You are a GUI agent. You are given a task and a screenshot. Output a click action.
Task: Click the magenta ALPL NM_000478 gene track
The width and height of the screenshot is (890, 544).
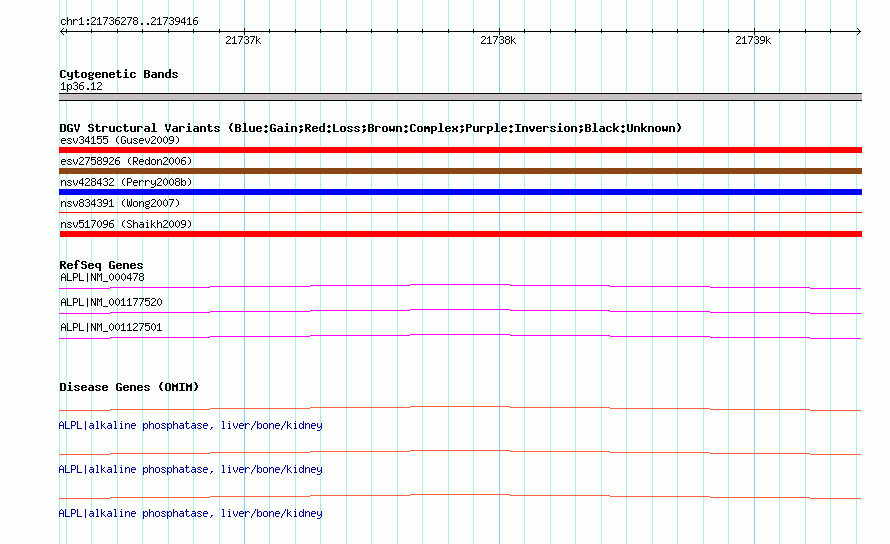coord(460,286)
